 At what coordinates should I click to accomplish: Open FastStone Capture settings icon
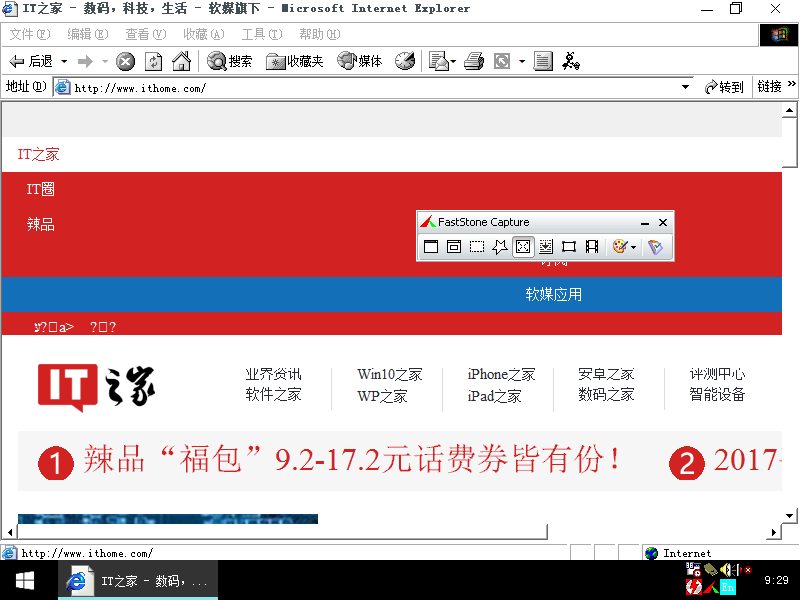click(x=655, y=247)
